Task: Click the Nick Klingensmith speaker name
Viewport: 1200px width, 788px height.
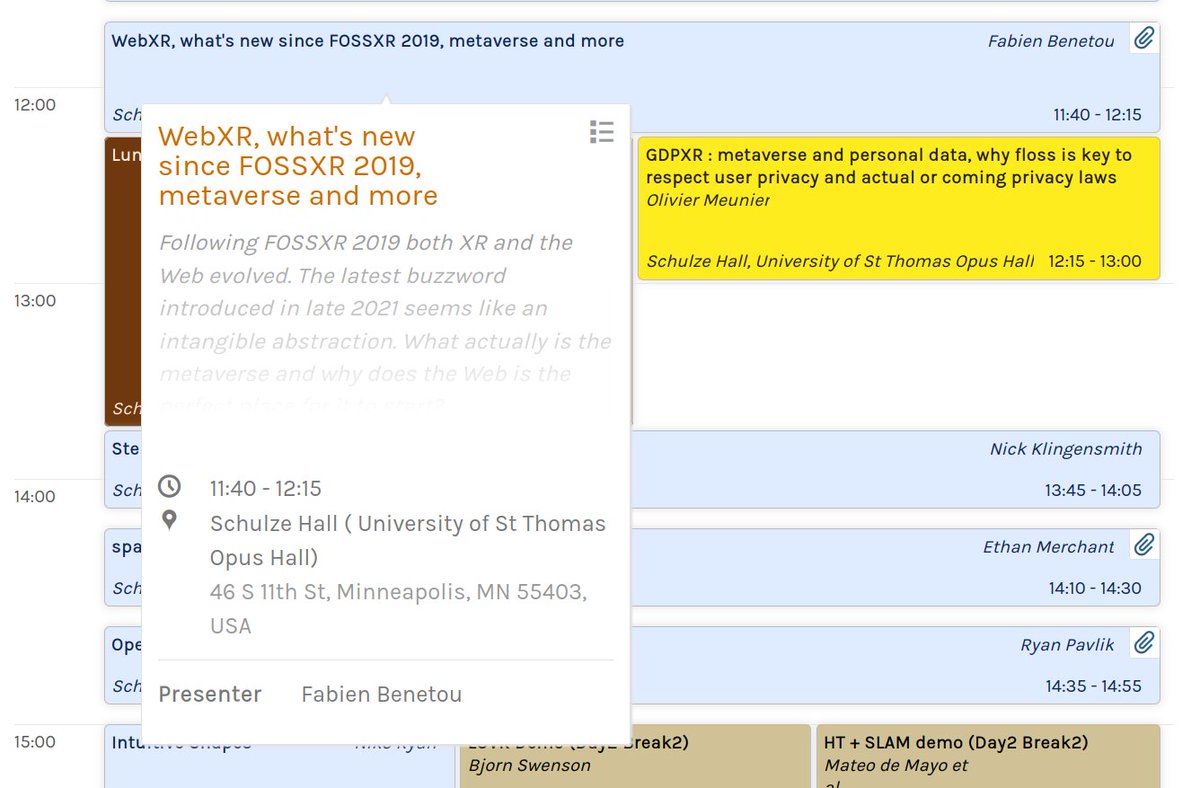Action: (1066, 449)
